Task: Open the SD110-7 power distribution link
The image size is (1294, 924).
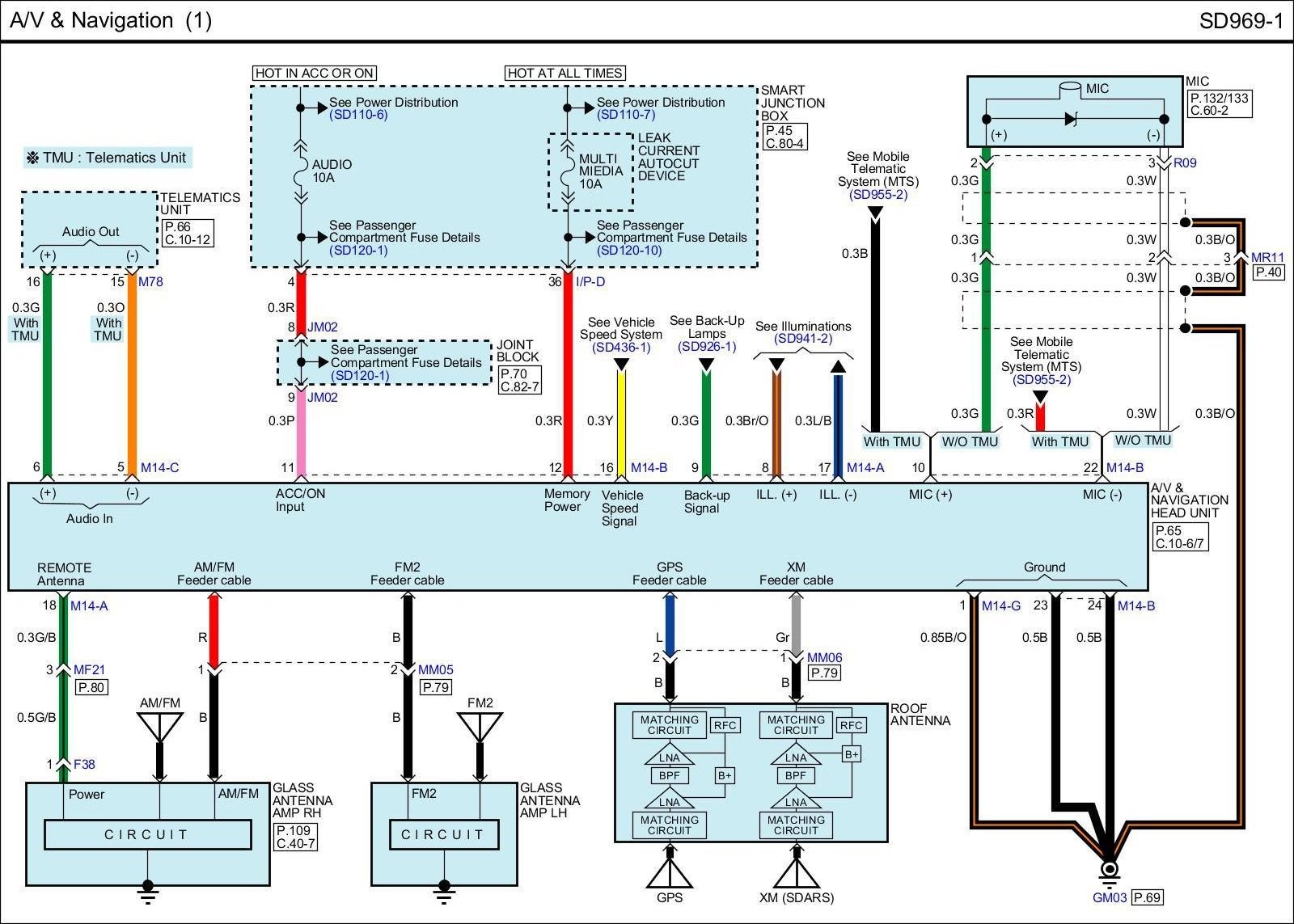Action: tap(626, 115)
